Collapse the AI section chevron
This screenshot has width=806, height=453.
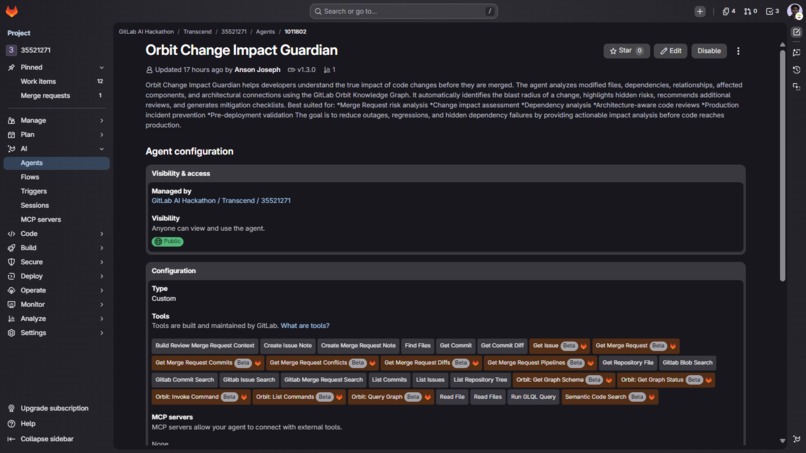101,149
